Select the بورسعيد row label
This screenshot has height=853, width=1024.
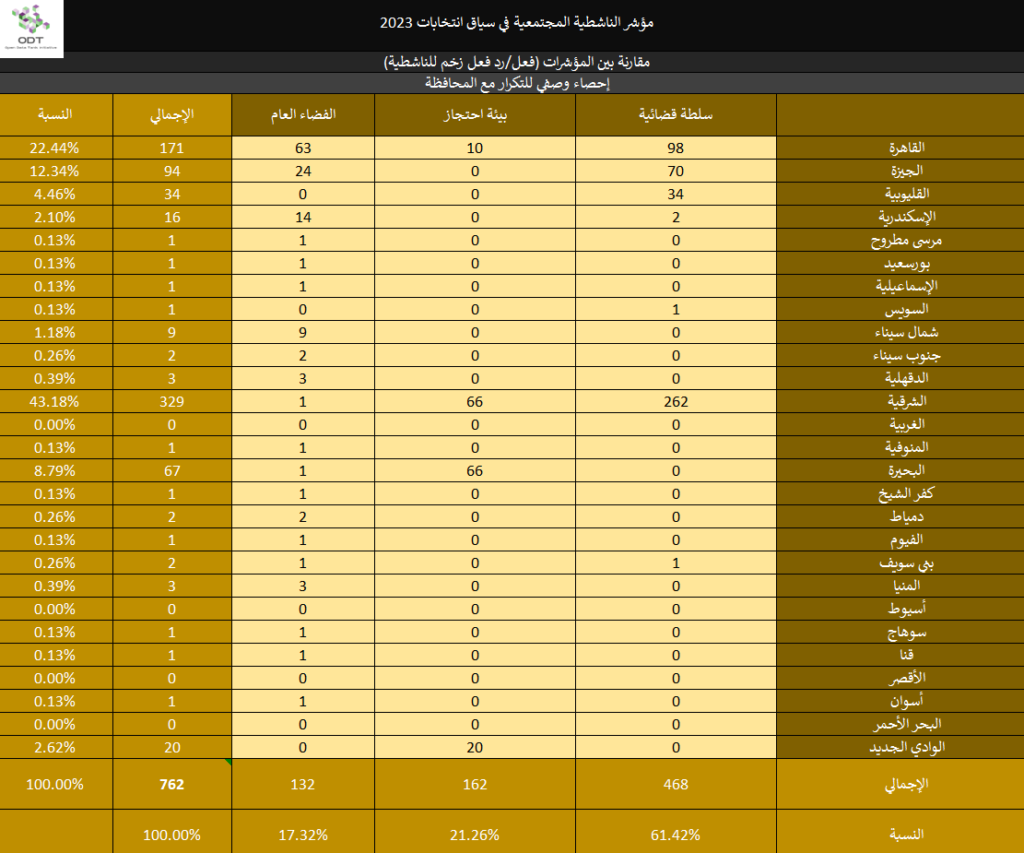(906, 263)
